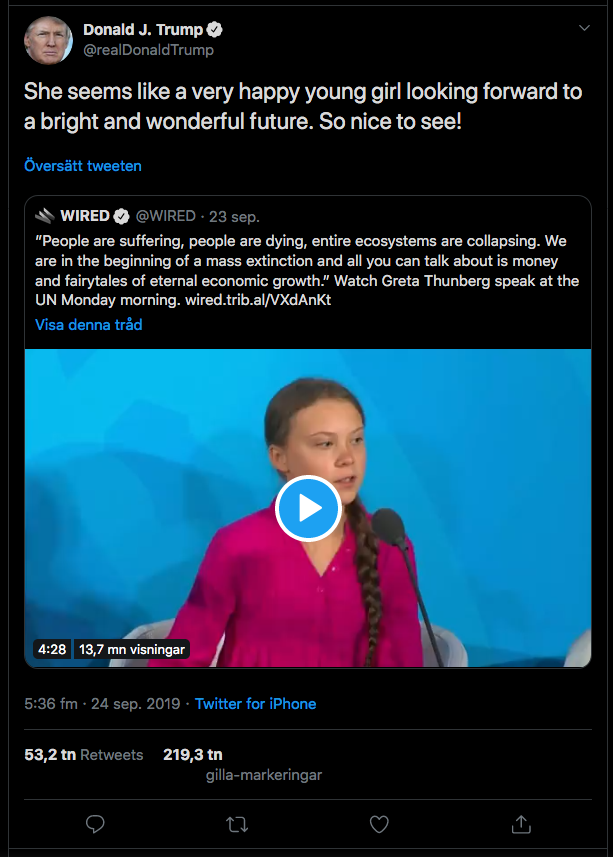
Task: Click the reply speech bubble icon
Action: click(95, 824)
